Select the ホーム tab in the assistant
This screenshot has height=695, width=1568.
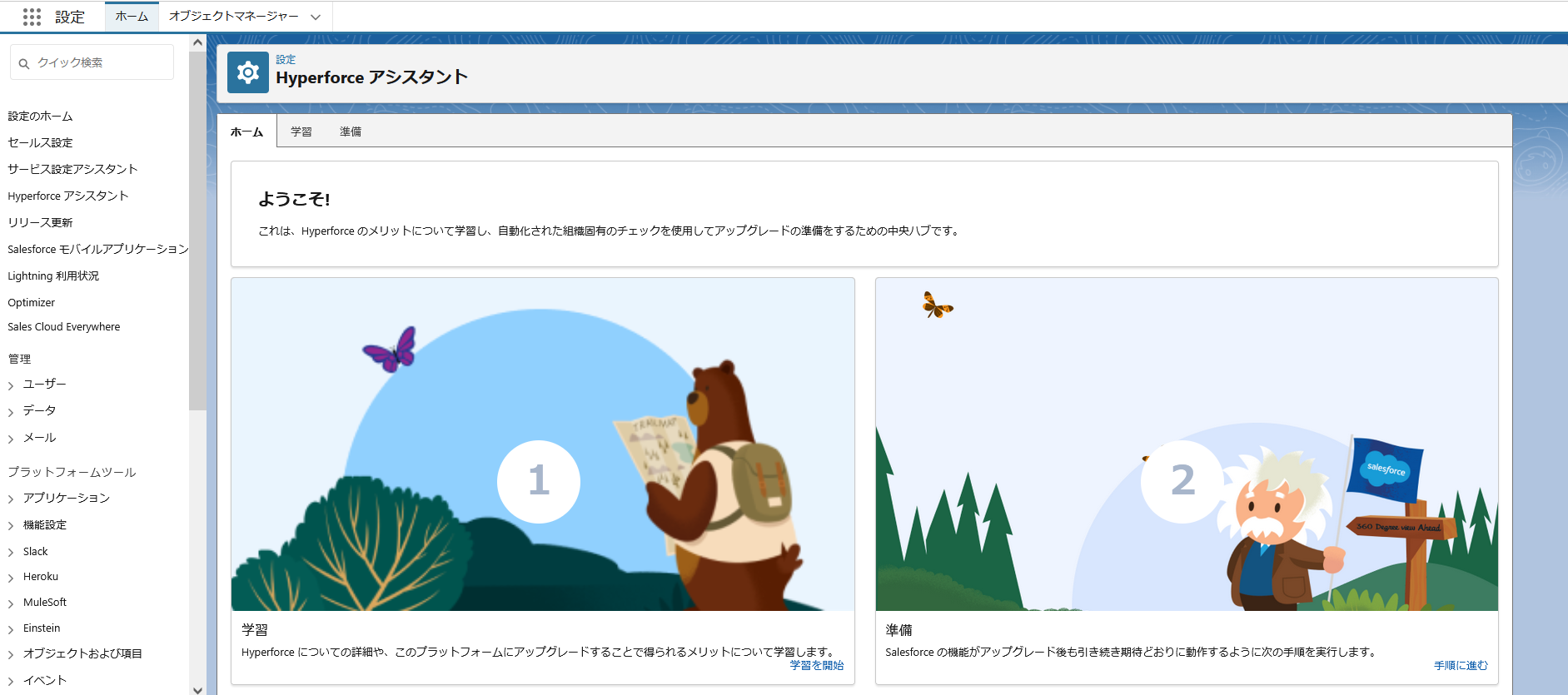(246, 132)
